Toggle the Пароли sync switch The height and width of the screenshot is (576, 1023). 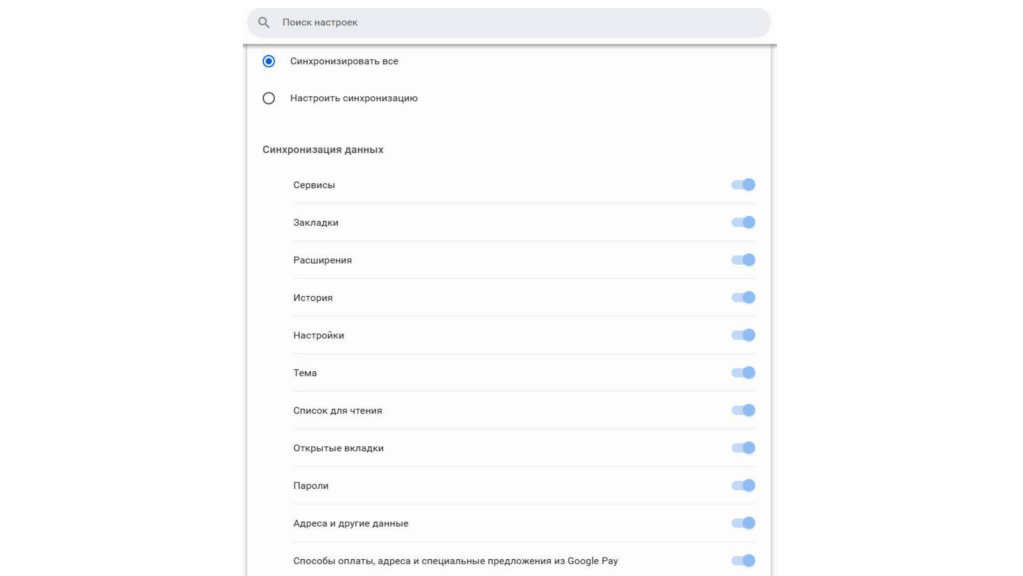point(743,486)
